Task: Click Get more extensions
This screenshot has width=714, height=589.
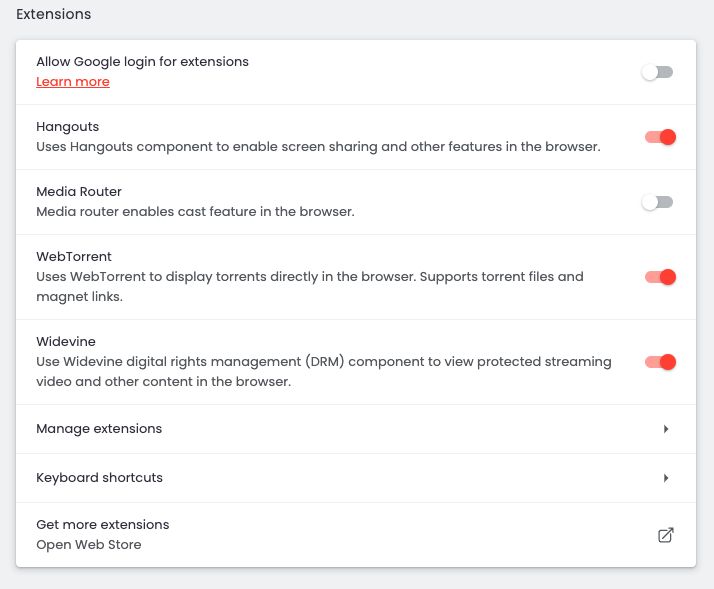Action: (x=103, y=525)
